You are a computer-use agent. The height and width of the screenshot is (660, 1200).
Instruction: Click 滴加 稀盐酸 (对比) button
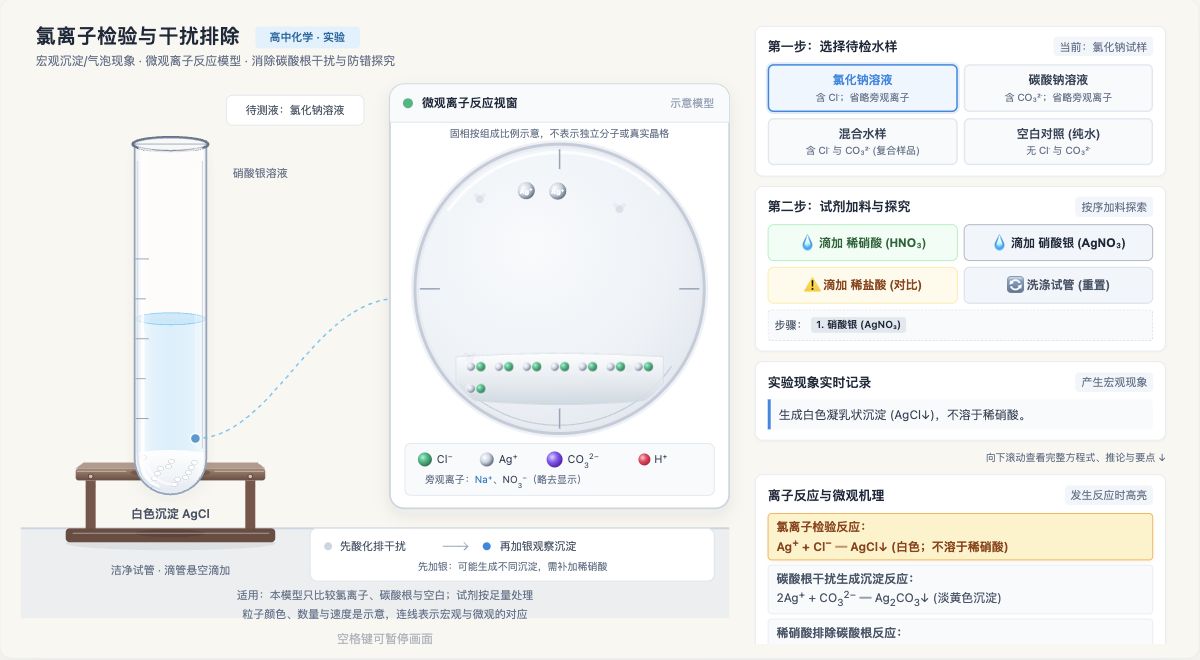click(x=862, y=285)
